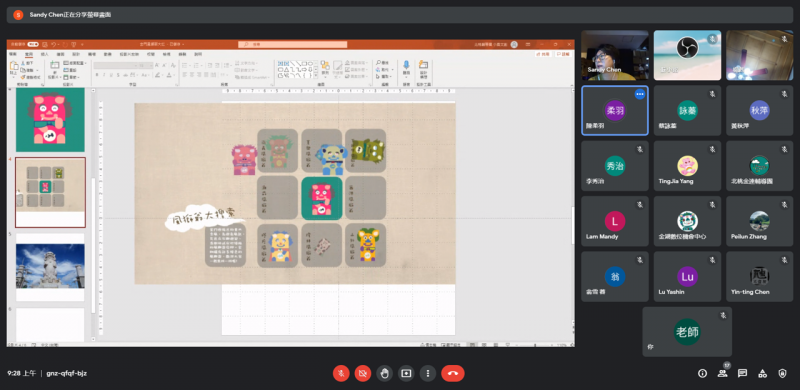Click the Comments 註解 button

tap(563, 54)
